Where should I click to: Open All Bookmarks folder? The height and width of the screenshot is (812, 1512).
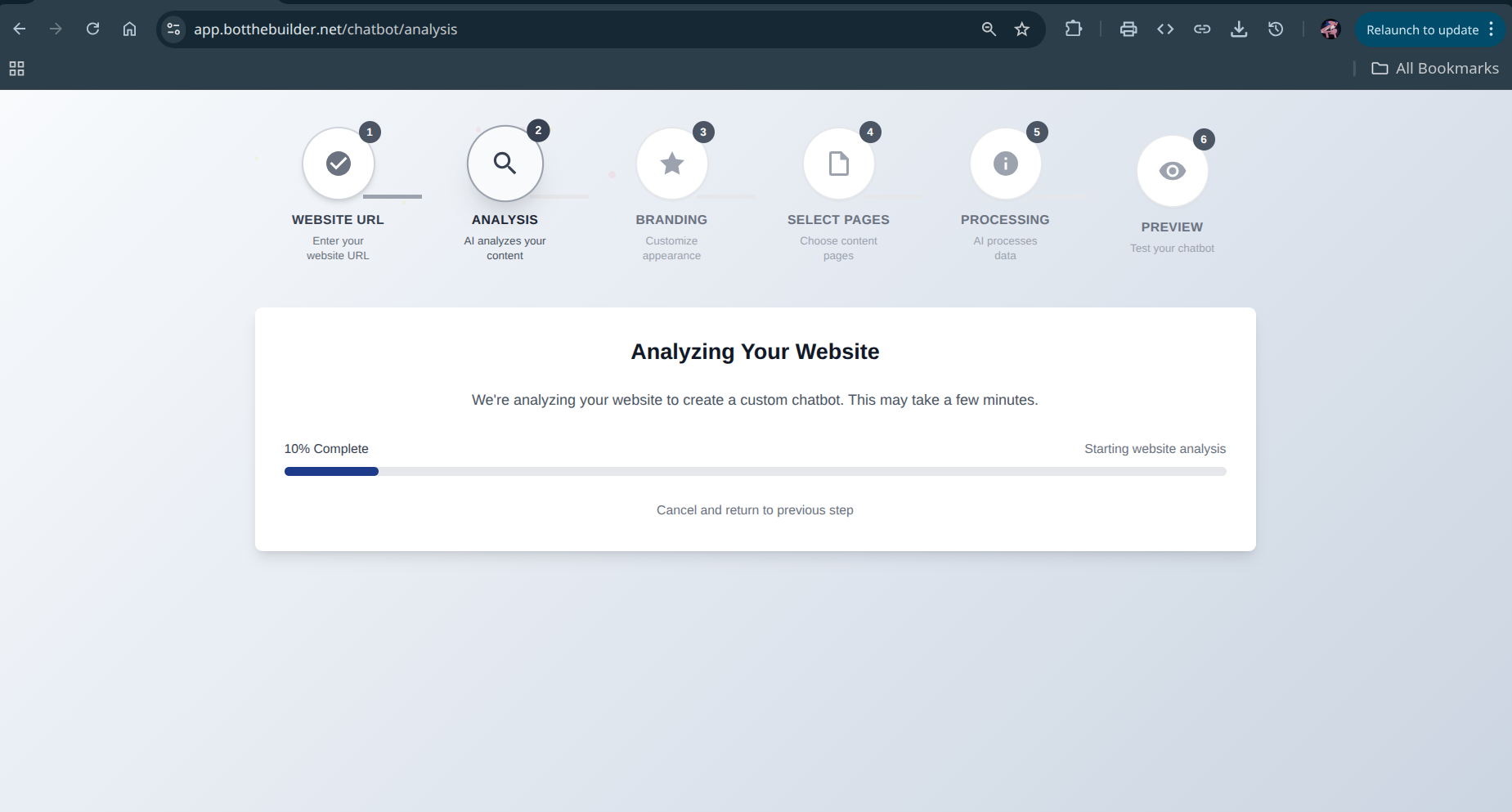(1435, 69)
